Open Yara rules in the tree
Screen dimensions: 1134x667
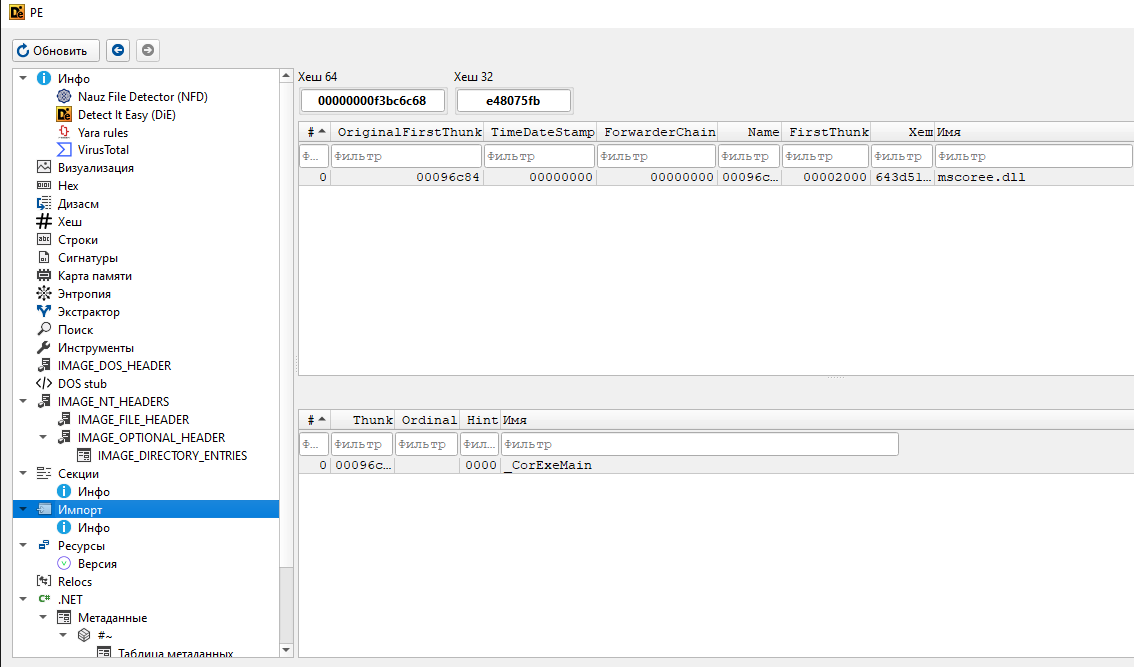103,132
